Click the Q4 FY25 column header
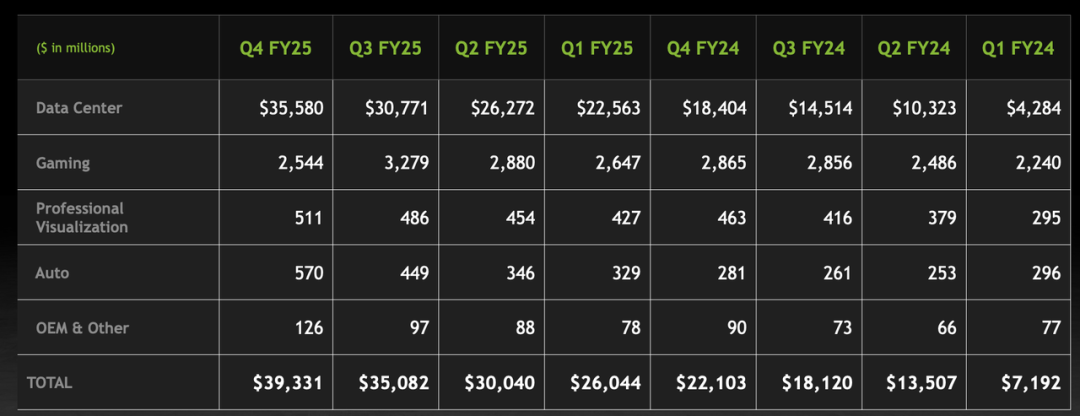Image resolution: width=1080 pixels, height=416 pixels. coord(281,48)
